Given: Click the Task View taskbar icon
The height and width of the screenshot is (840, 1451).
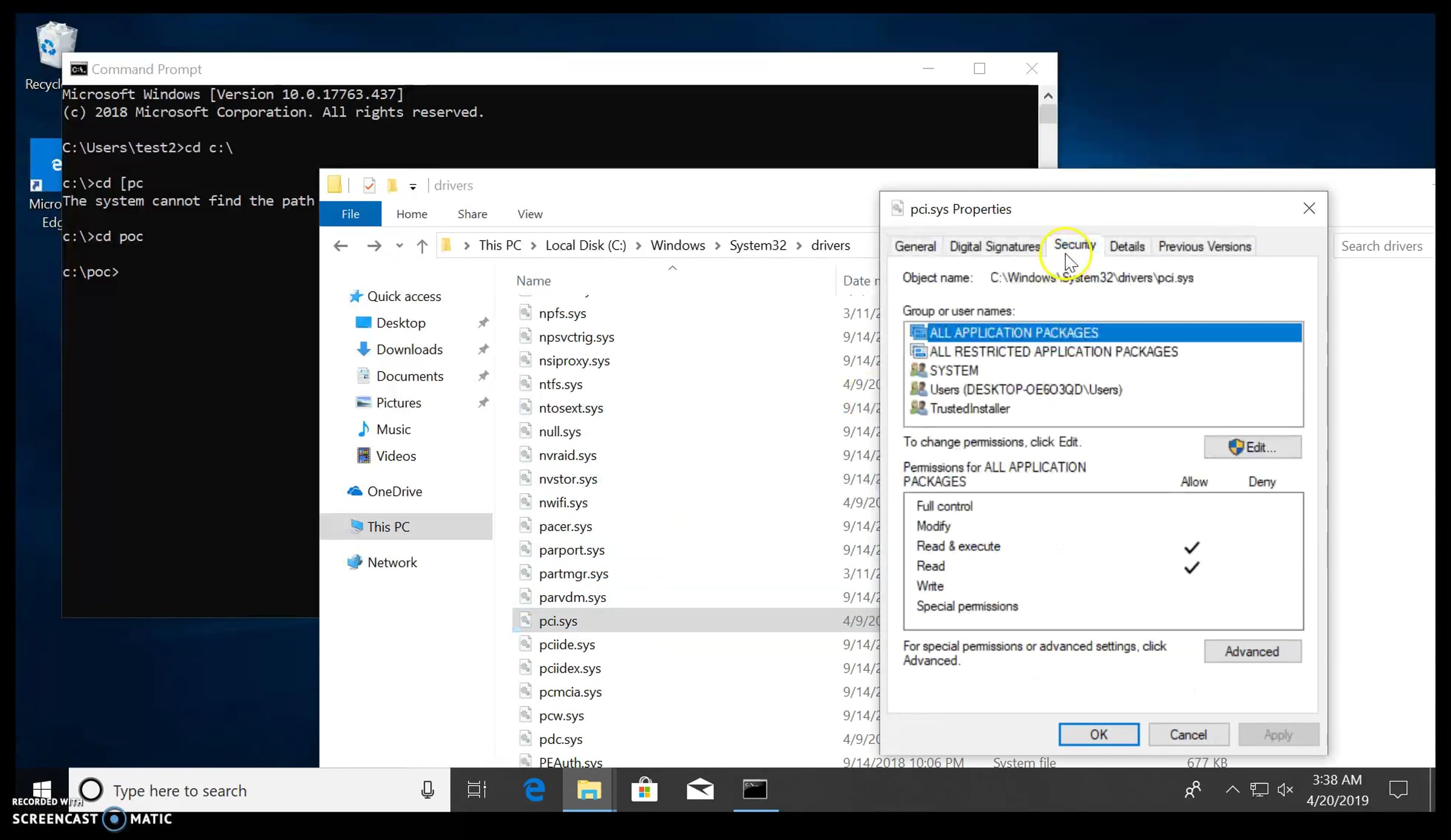Looking at the screenshot, I should (477, 790).
